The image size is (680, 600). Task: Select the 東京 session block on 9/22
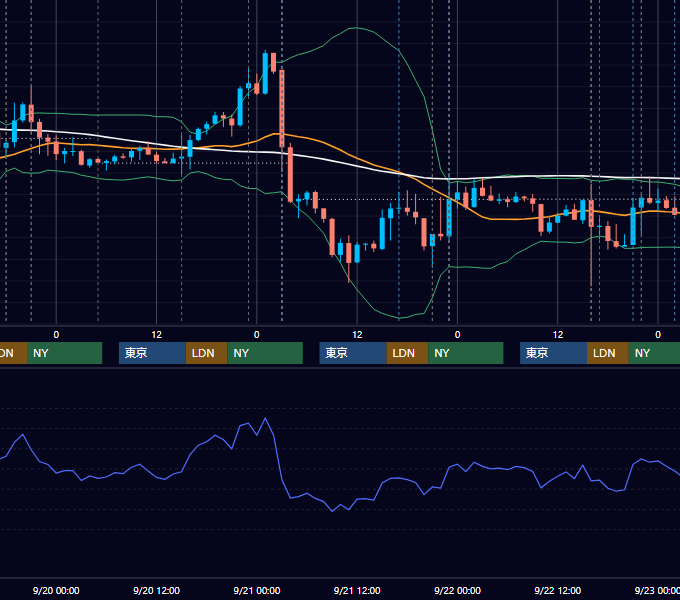click(553, 353)
